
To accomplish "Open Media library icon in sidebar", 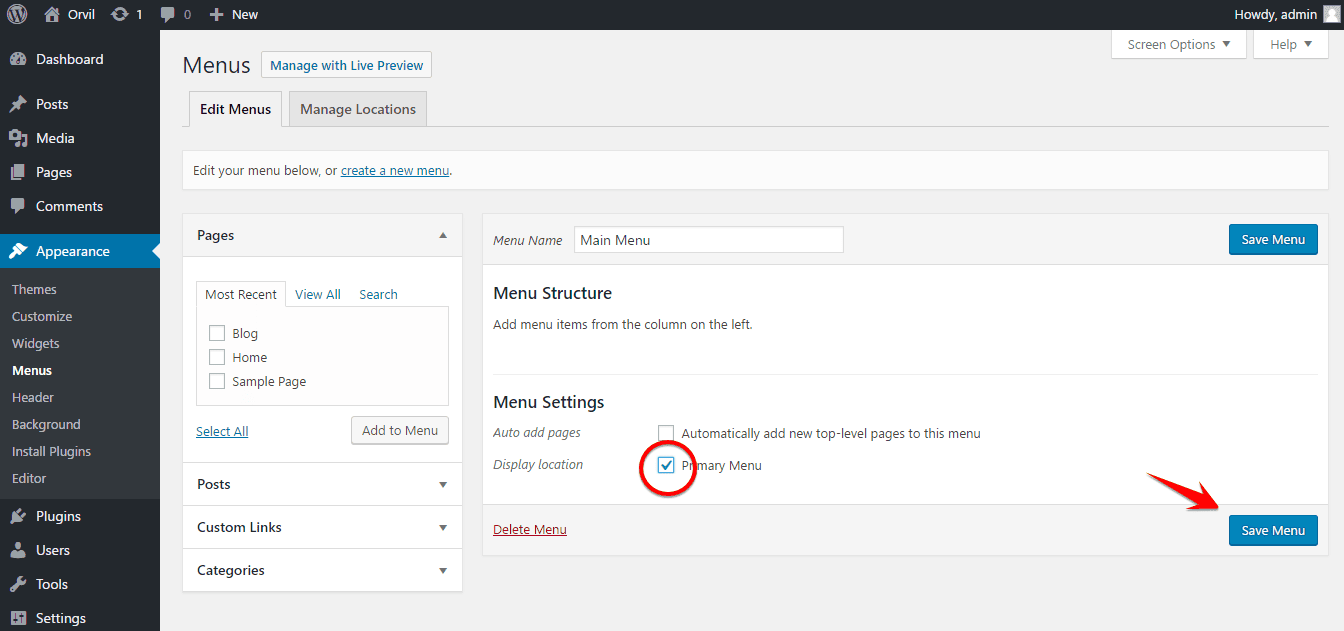I will pyautogui.click(x=18, y=138).
